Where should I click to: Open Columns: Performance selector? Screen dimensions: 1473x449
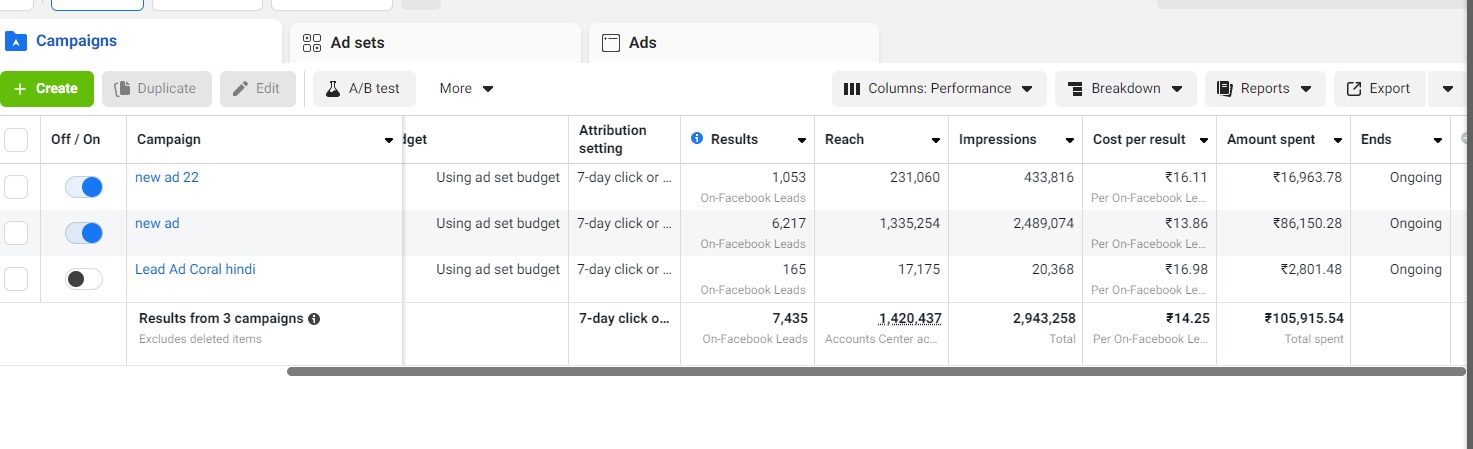[x=938, y=89]
